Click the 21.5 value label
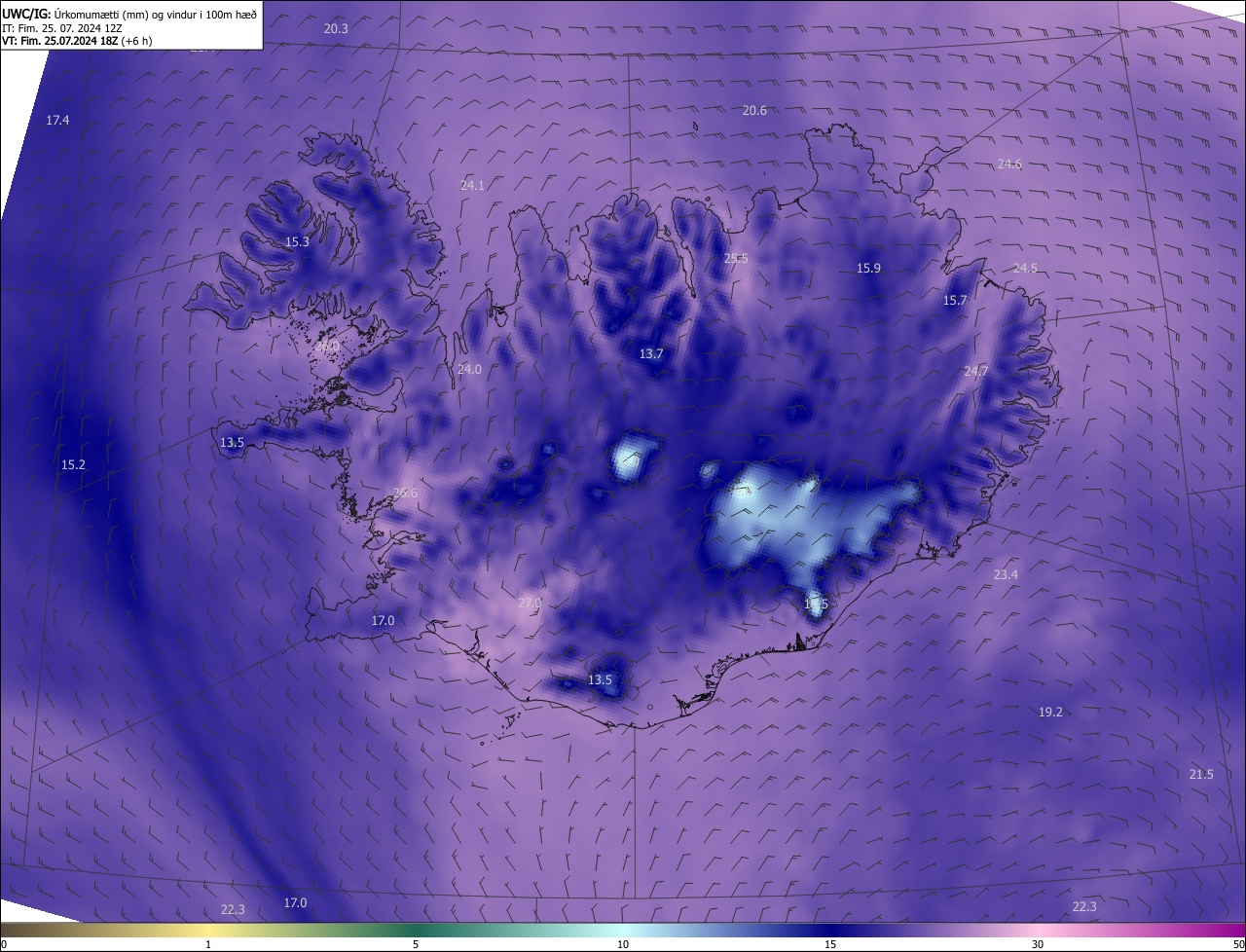The height and width of the screenshot is (952, 1246). [1201, 775]
